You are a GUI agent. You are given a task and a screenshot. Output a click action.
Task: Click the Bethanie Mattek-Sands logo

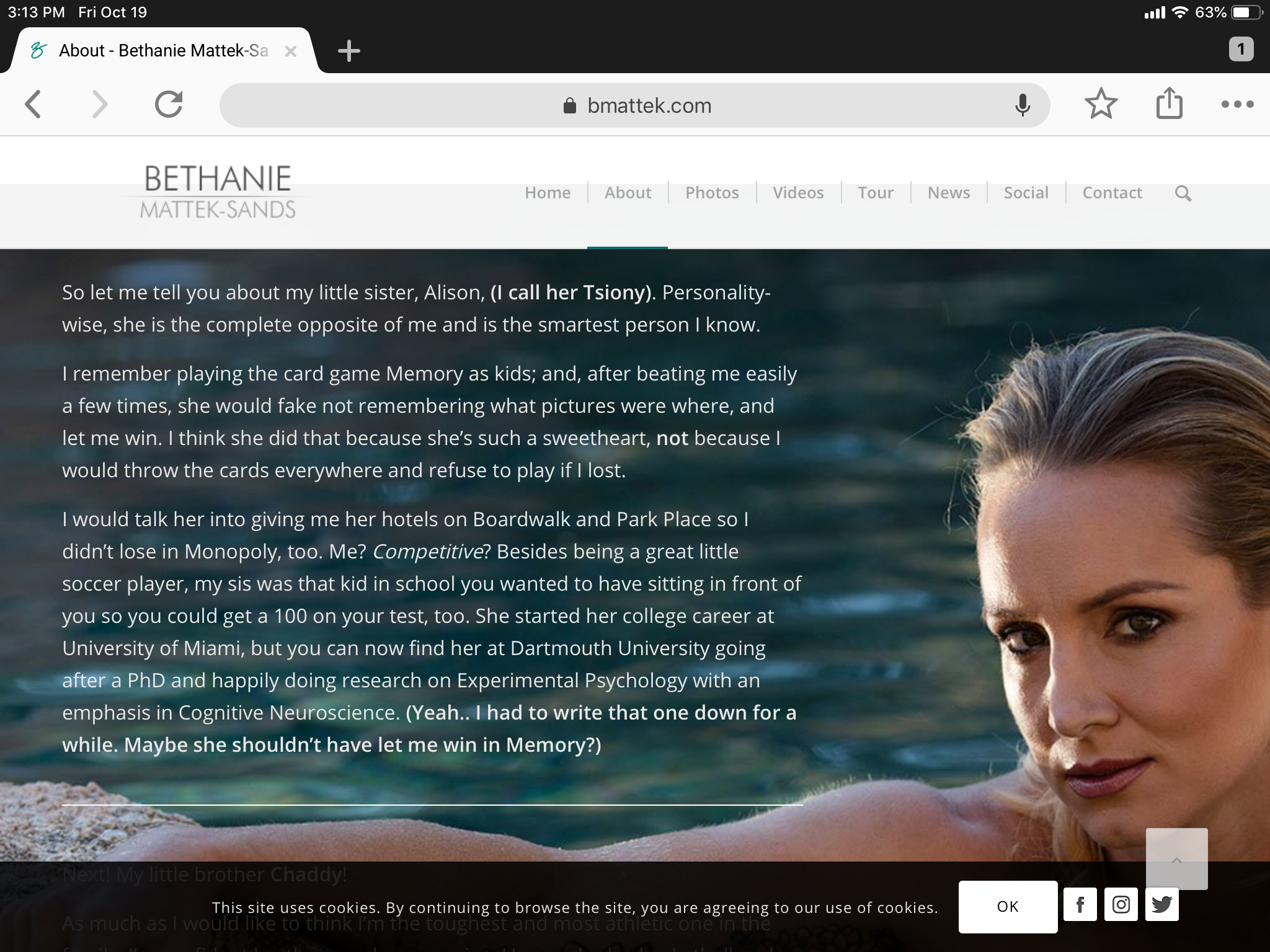[218, 192]
